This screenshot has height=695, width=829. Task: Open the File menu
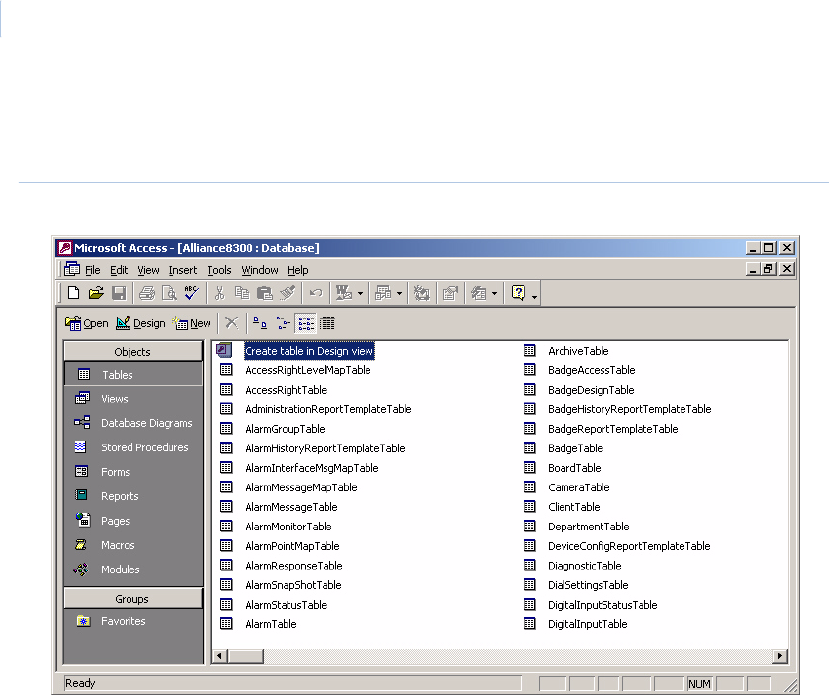(93, 270)
